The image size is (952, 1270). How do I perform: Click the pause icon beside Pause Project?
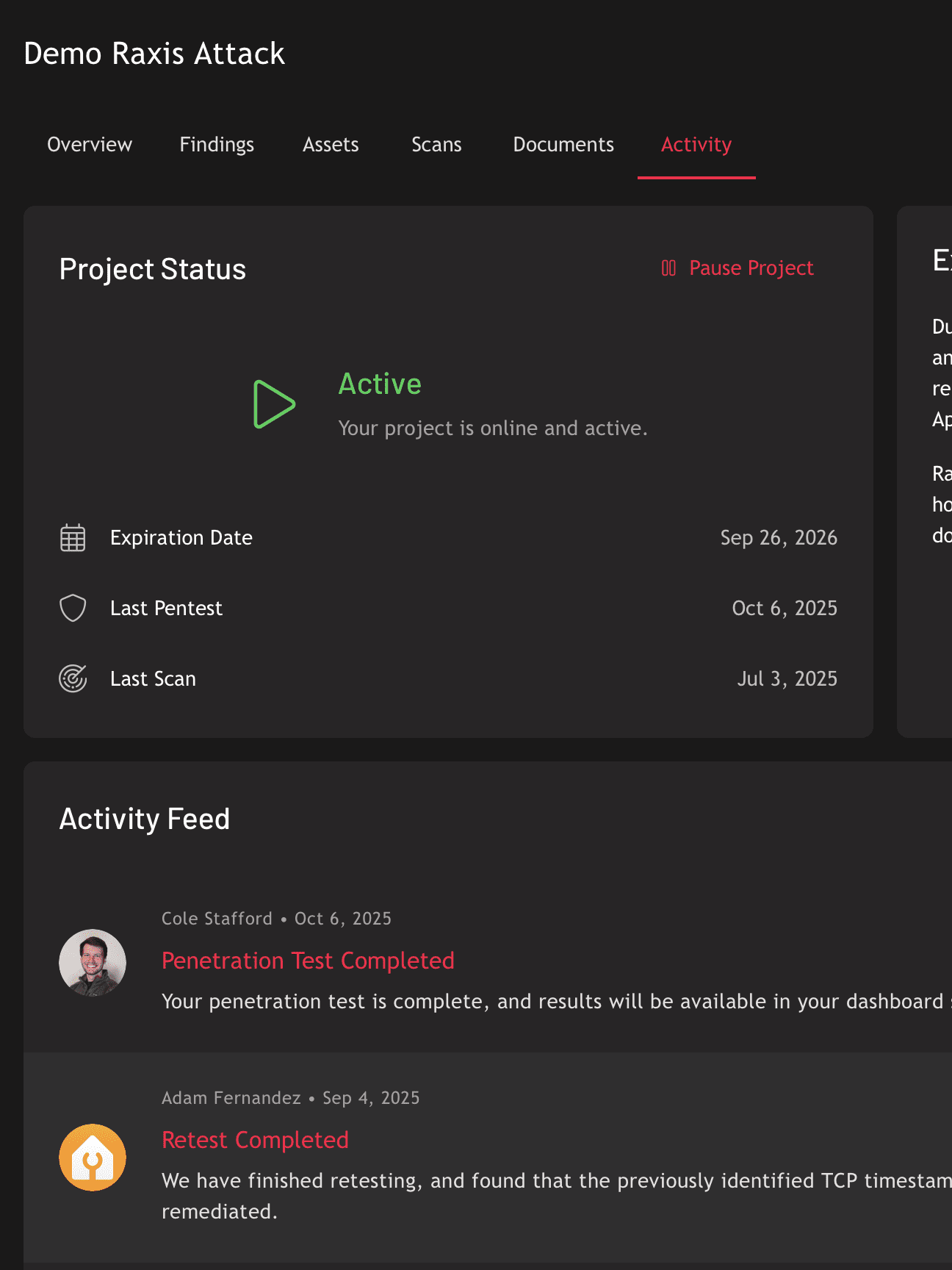(668, 268)
